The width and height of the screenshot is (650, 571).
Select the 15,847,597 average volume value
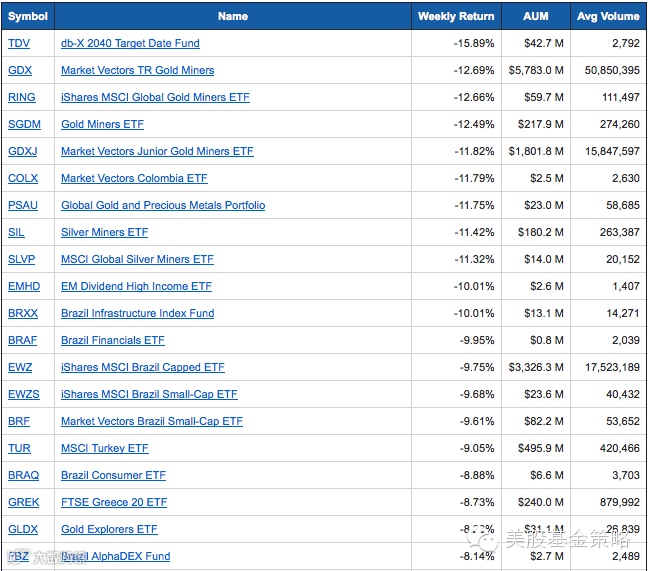[612, 151]
